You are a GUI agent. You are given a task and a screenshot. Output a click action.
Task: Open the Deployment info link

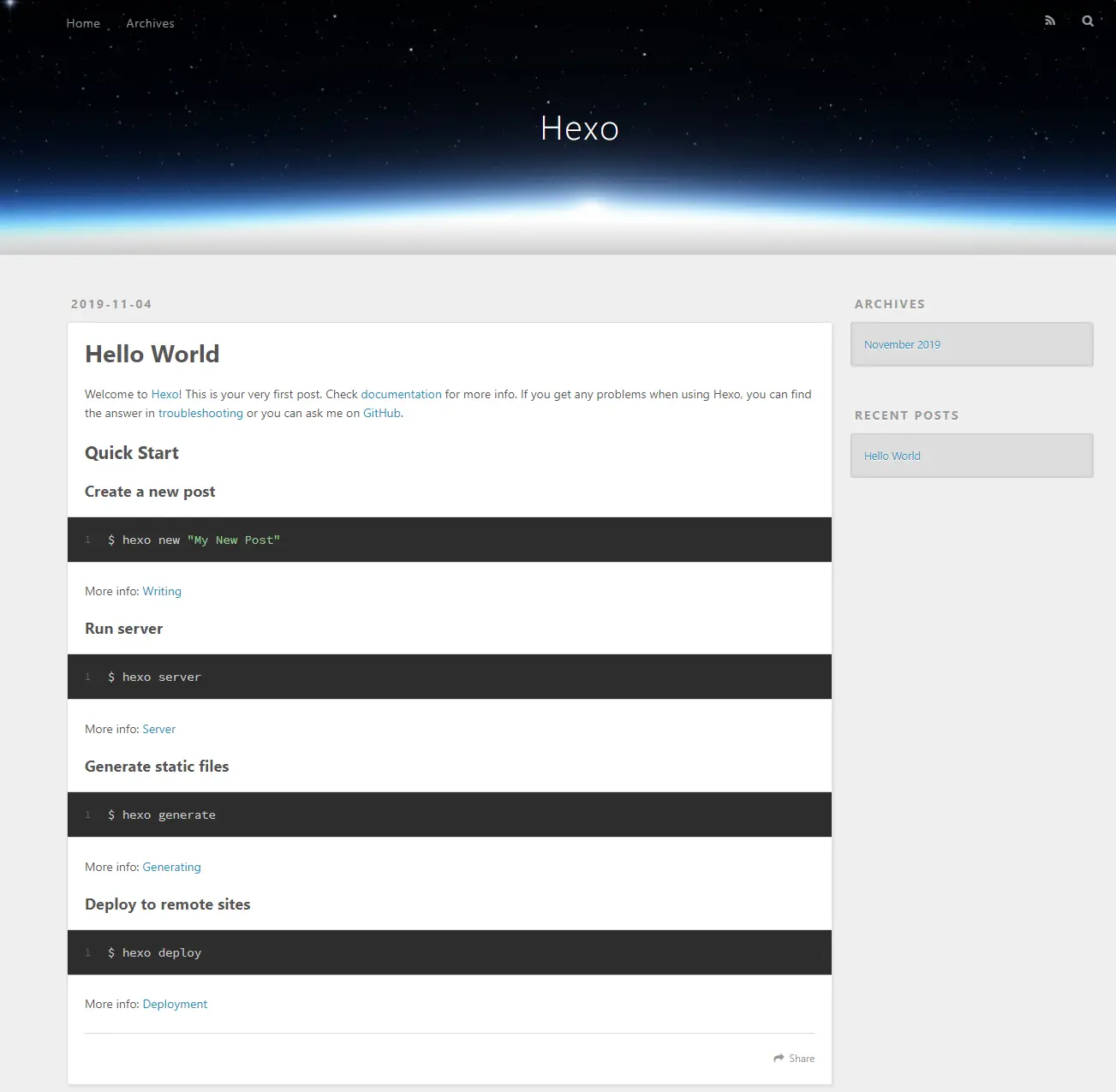click(175, 1004)
